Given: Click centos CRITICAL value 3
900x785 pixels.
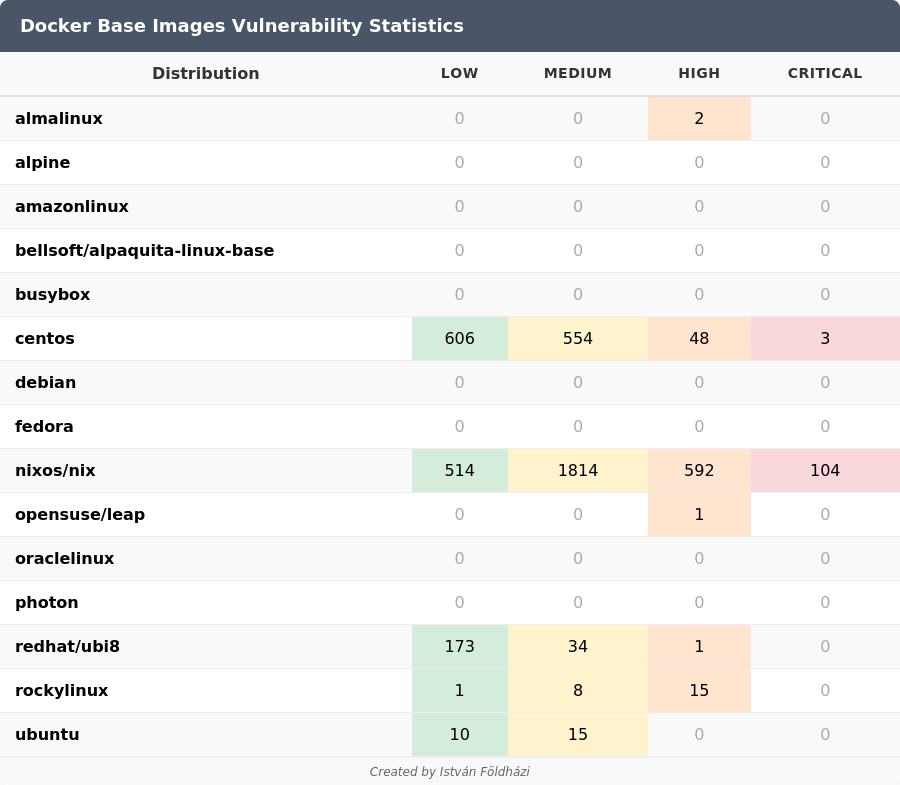Looking at the screenshot, I should (x=825, y=339).
